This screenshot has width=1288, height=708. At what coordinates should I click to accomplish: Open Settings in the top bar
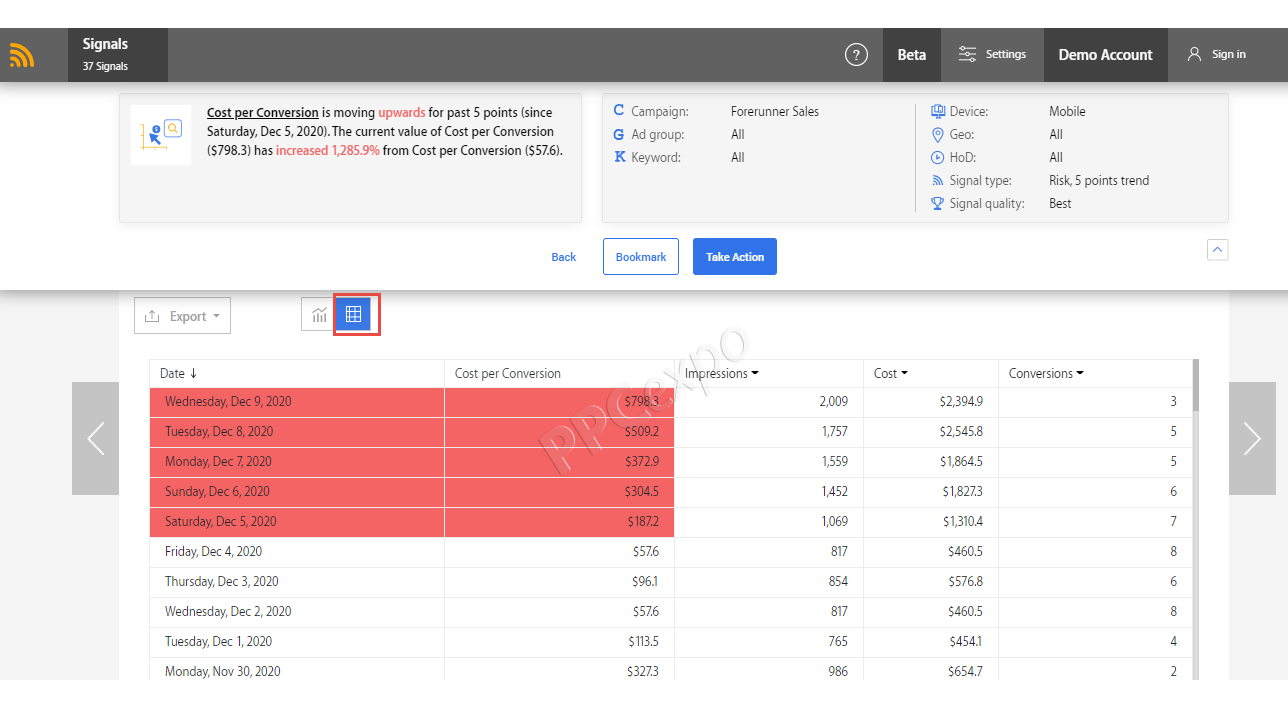pyautogui.click(x=992, y=55)
